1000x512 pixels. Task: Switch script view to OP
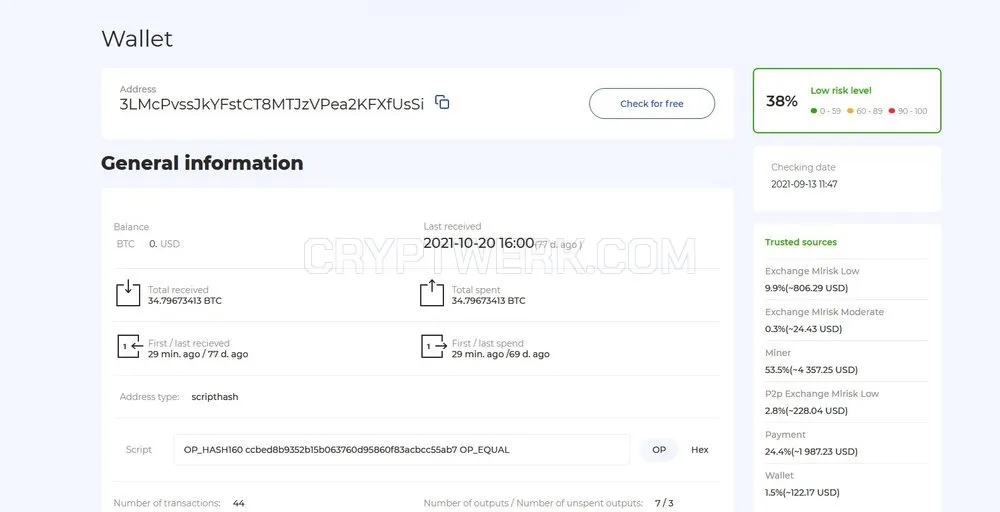(659, 450)
